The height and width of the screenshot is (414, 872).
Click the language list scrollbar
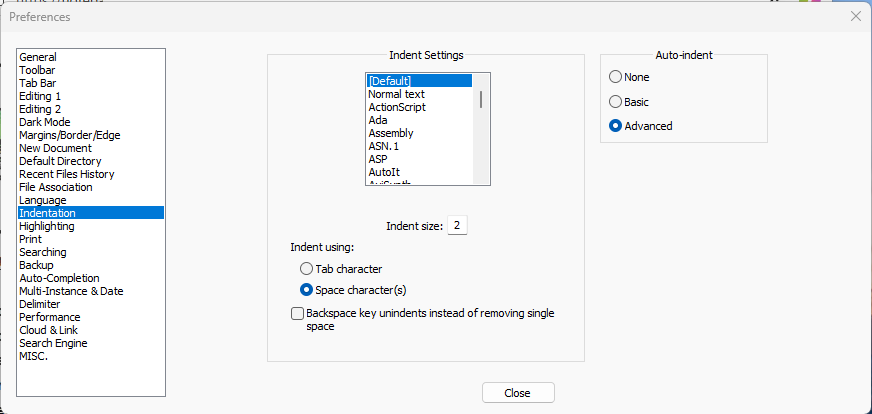[x=482, y=100]
